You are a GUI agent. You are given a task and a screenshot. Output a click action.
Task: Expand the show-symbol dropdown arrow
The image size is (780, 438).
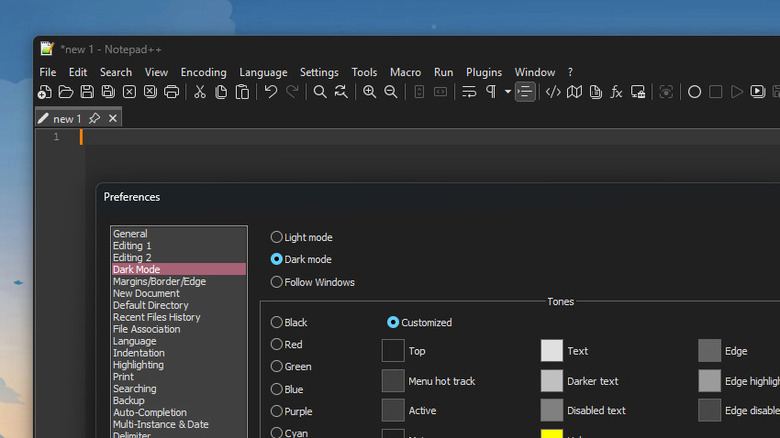(x=508, y=92)
